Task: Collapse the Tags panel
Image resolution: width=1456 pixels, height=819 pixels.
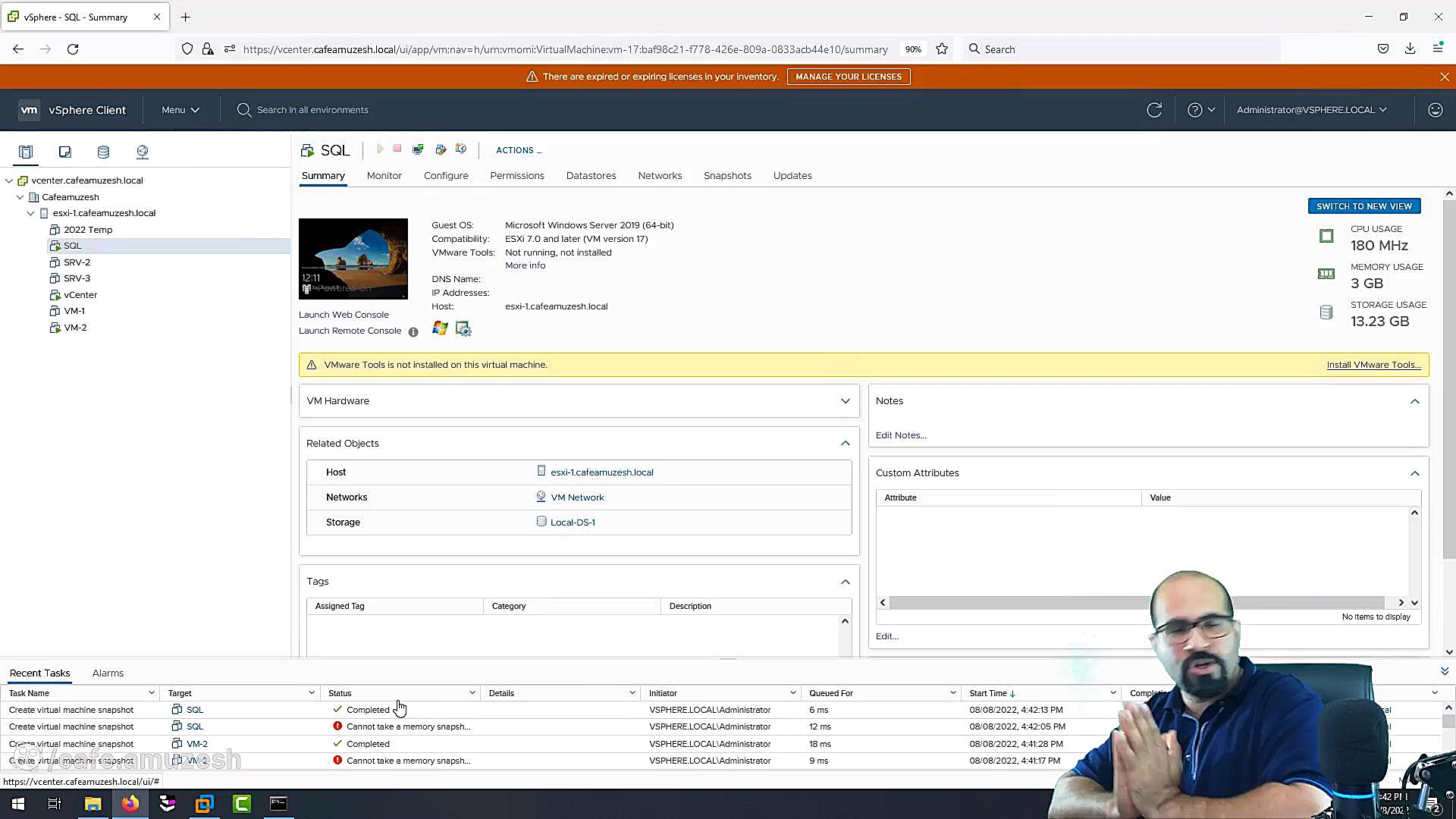Action: tap(845, 582)
